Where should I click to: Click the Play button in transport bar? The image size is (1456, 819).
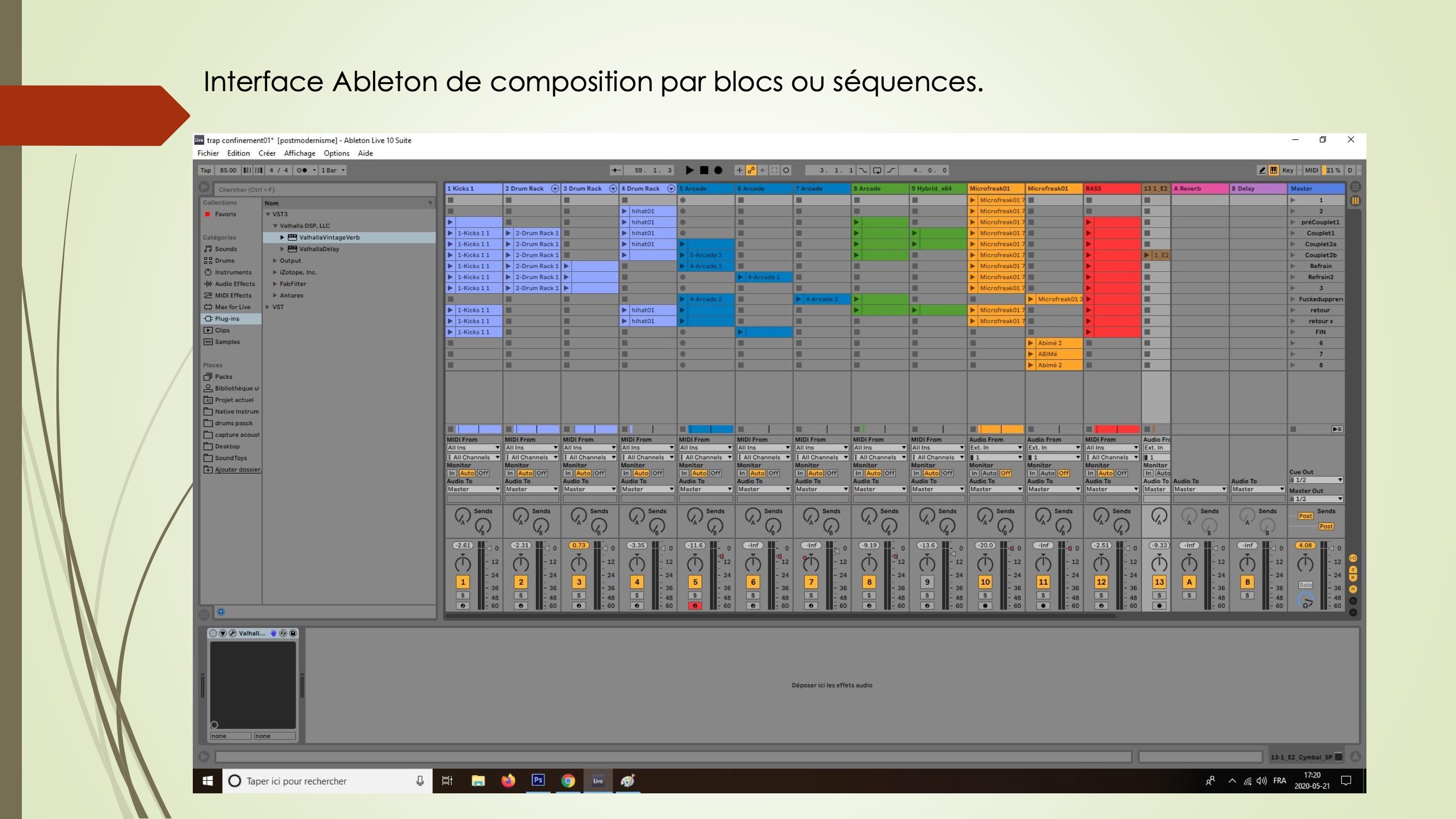click(x=690, y=170)
